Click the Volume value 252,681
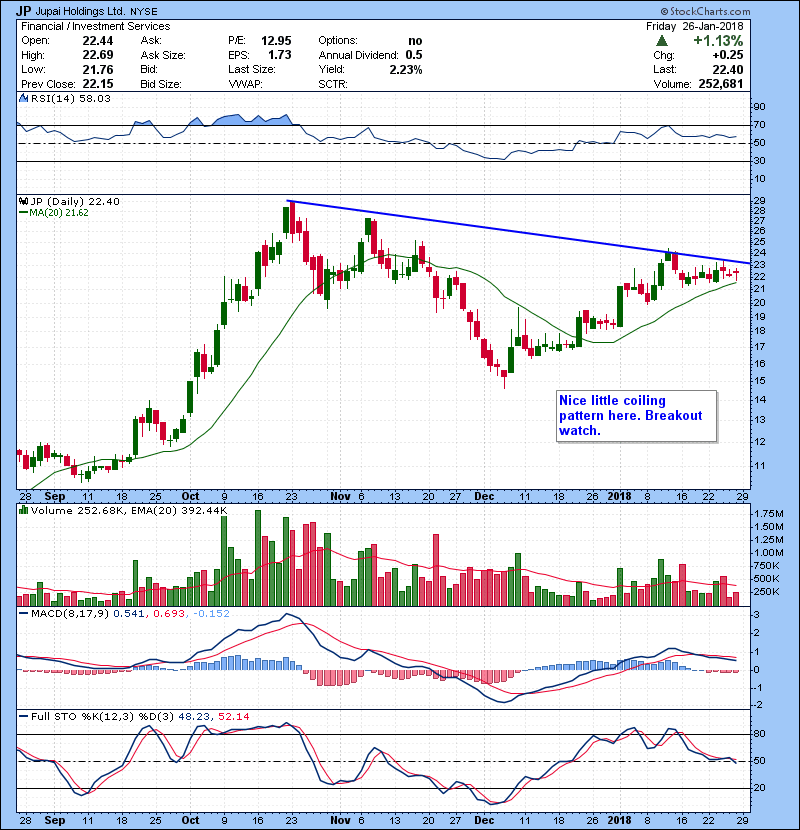 [x=721, y=84]
